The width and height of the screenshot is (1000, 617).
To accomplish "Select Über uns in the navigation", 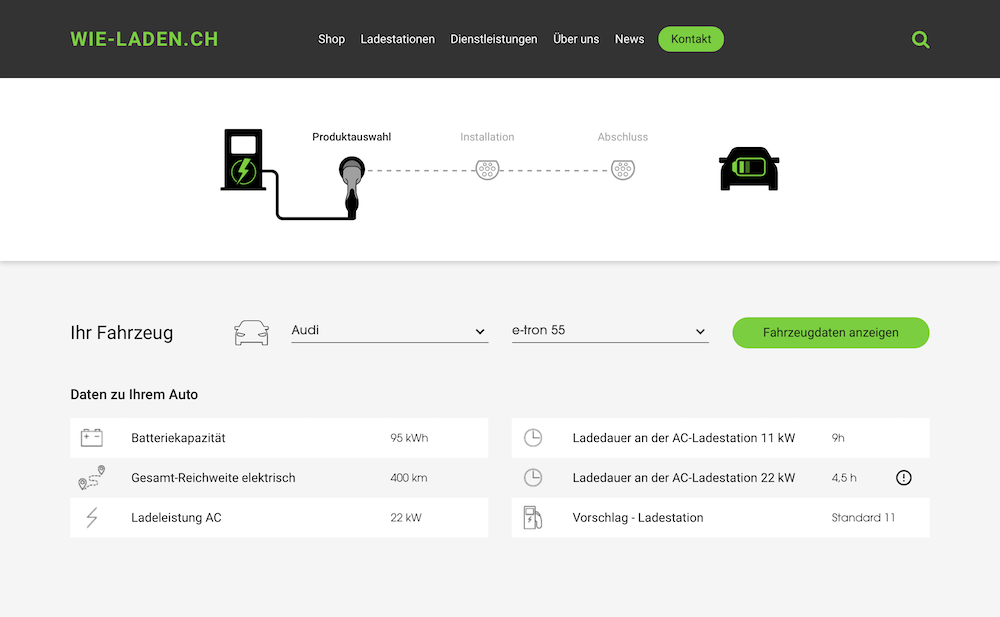I will click(x=576, y=39).
